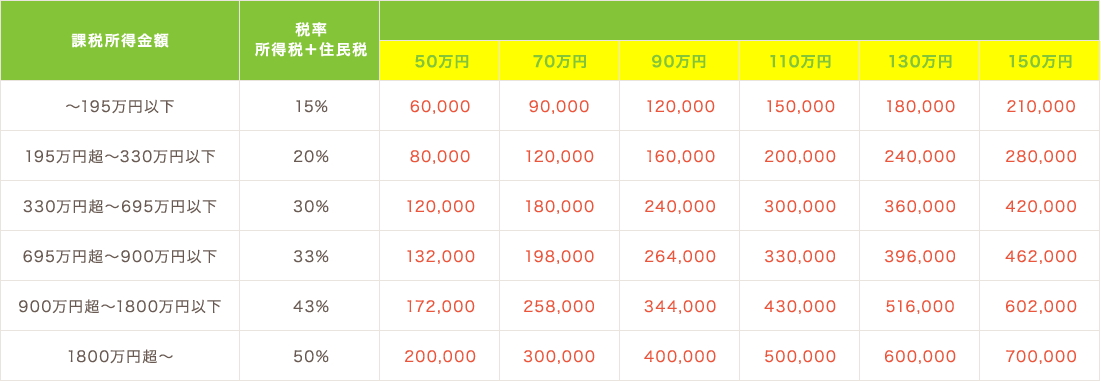Select the 195万円超～330万円以下 row label
The width and height of the screenshot is (1101, 381).
coord(120,156)
